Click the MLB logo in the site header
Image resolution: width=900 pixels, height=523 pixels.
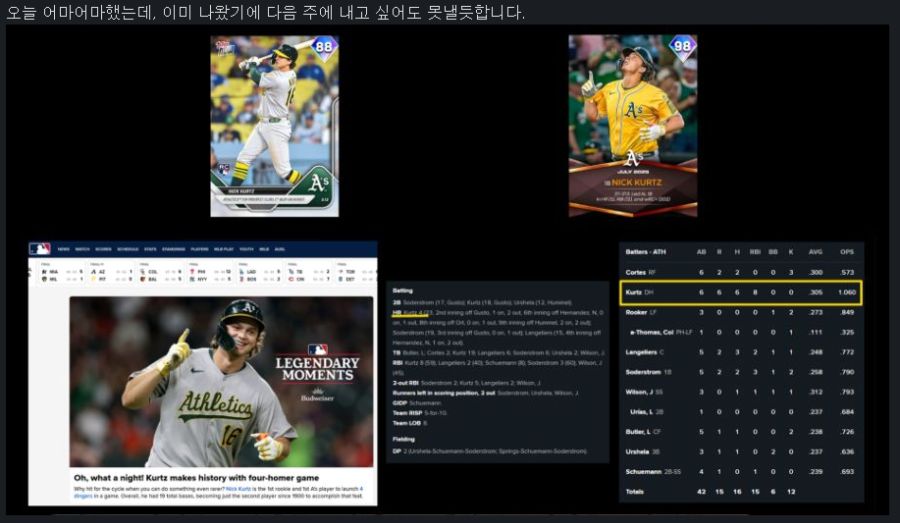(40, 249)
